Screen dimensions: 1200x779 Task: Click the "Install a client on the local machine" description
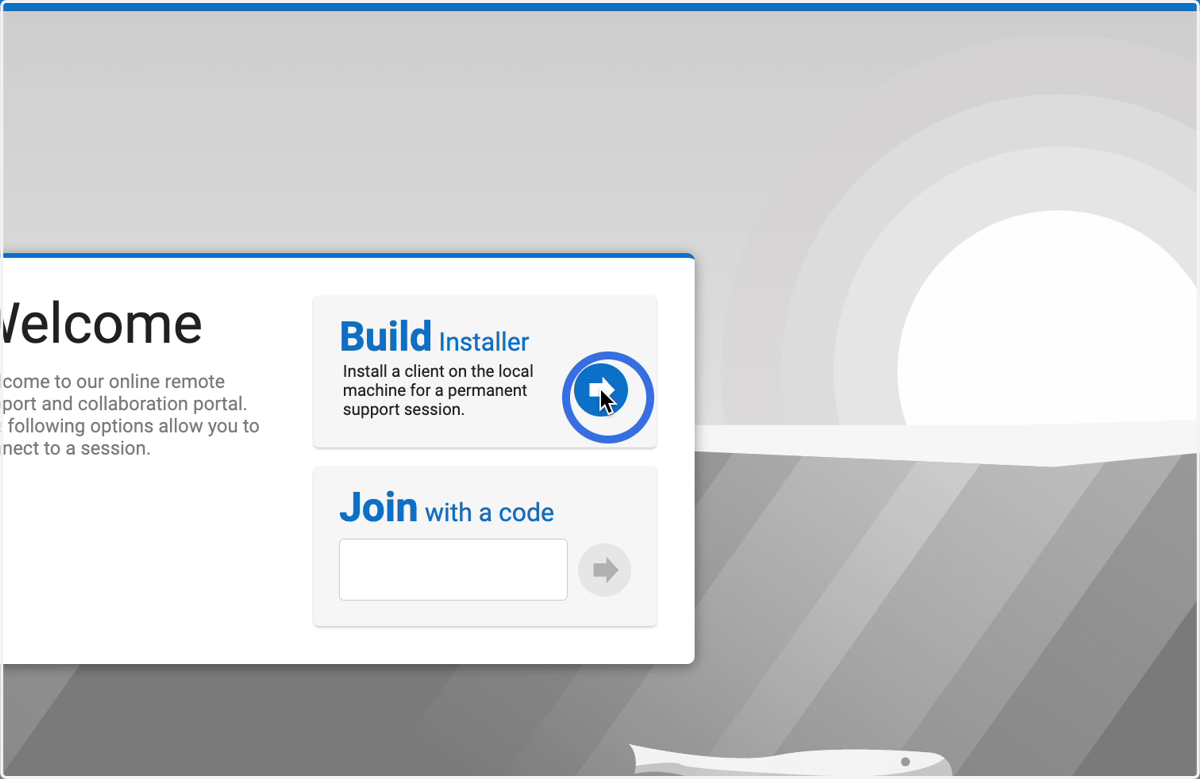[438, 390]
